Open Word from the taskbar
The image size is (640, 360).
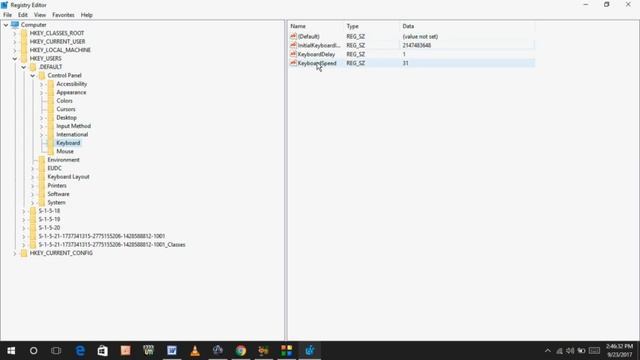click(172, 351)
